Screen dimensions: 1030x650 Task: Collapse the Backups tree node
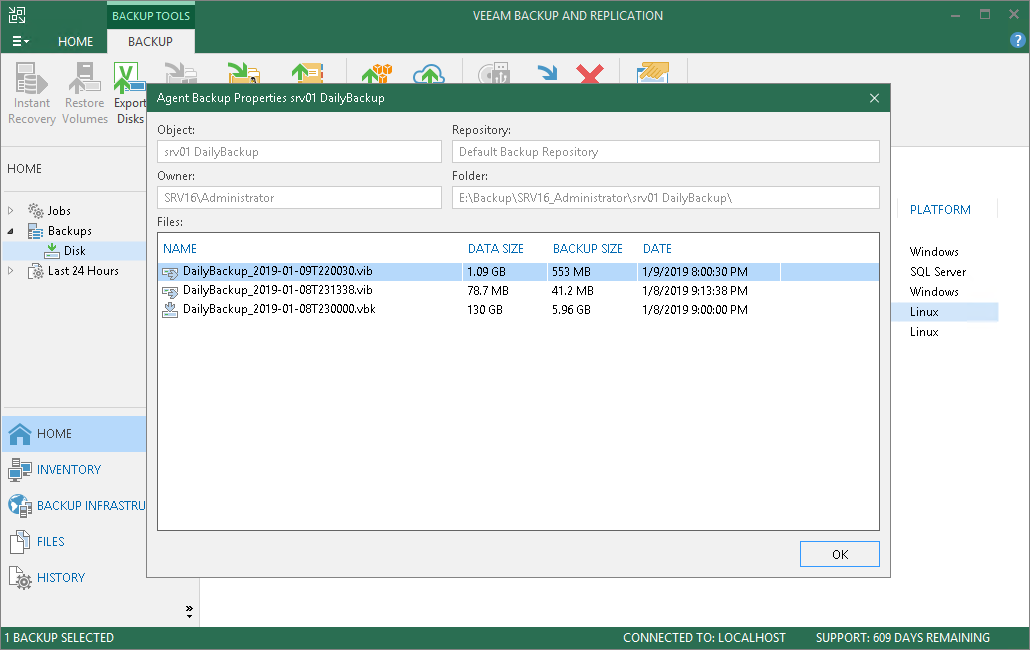[11, 231]
